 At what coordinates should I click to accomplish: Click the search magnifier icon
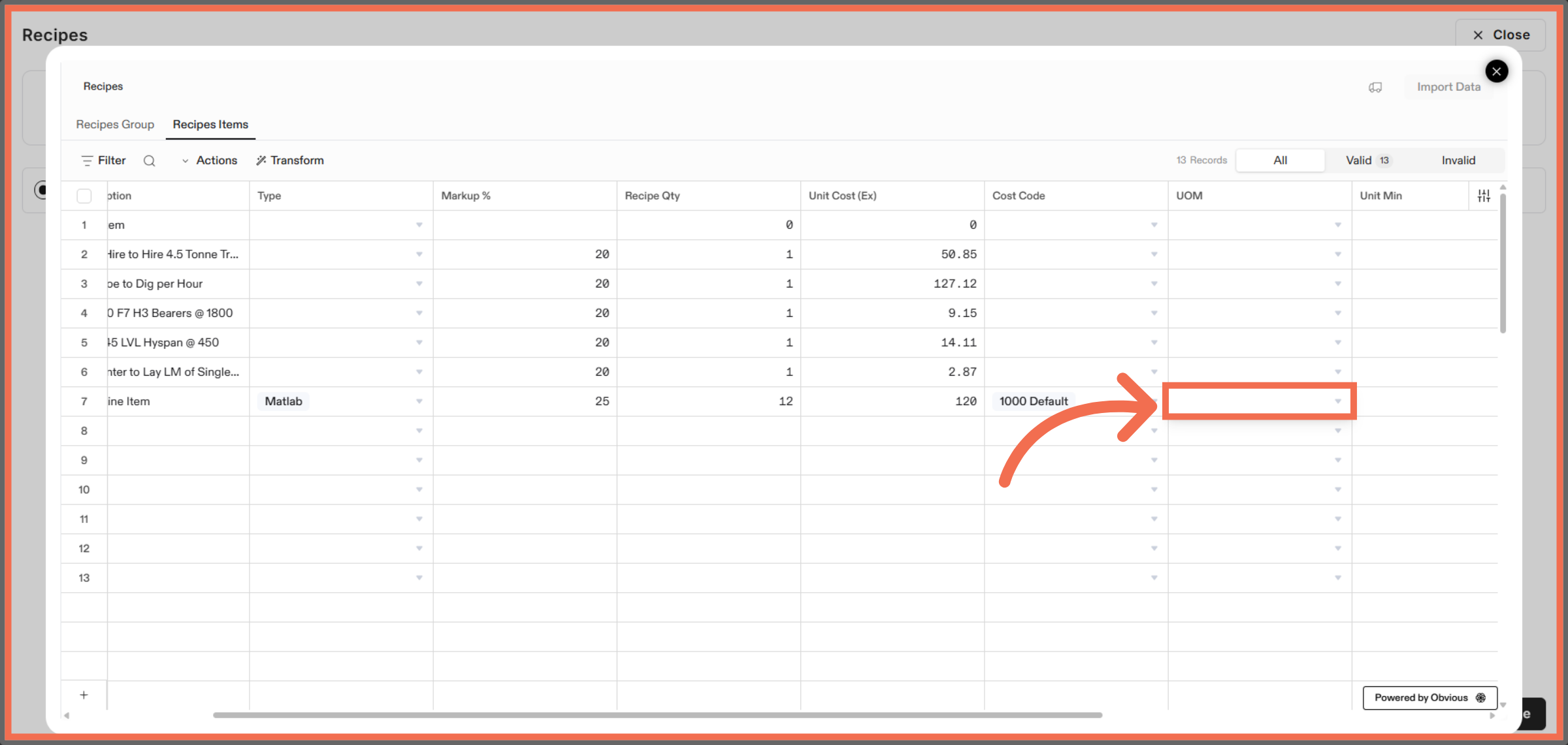tap(149, 161)
